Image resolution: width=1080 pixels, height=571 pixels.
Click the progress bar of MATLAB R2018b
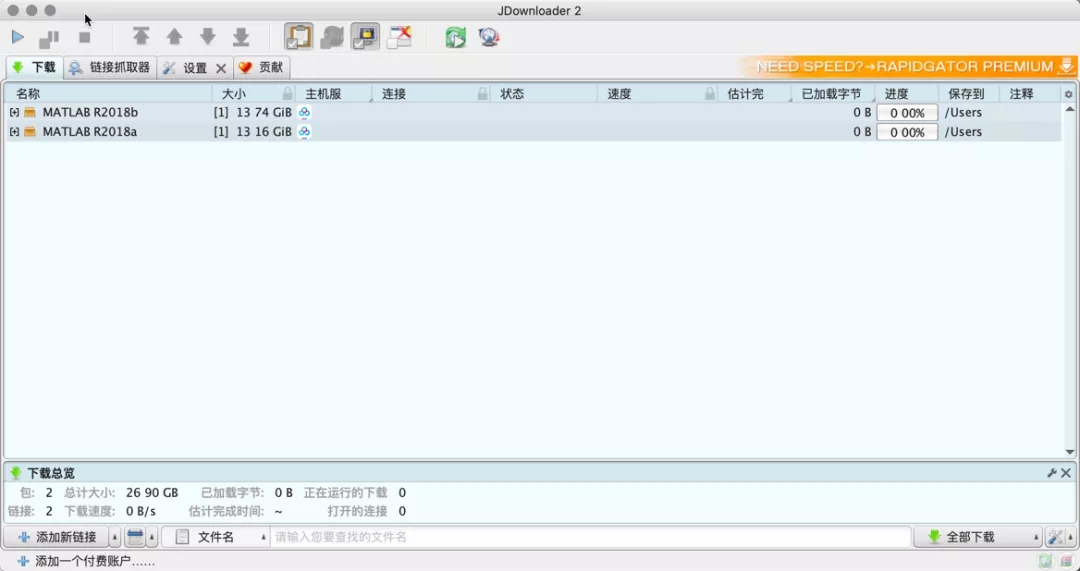click(x=906, y=113)
